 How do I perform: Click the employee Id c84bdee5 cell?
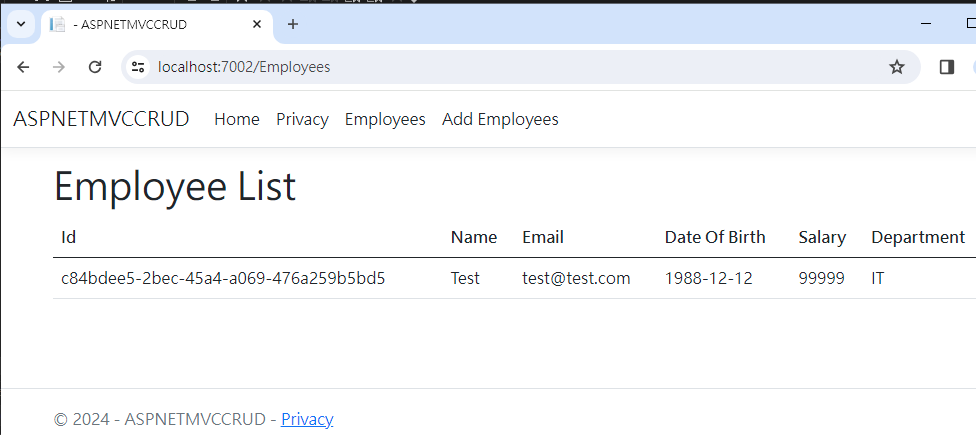pos(223,278)
